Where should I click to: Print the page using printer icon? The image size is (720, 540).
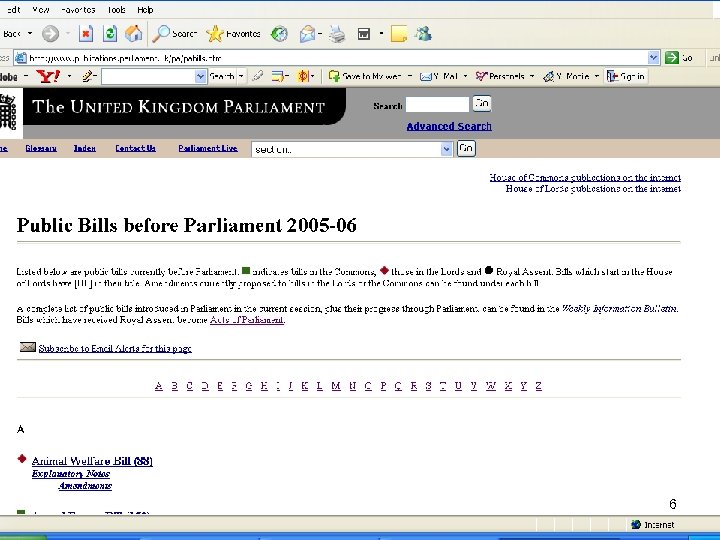337,34
